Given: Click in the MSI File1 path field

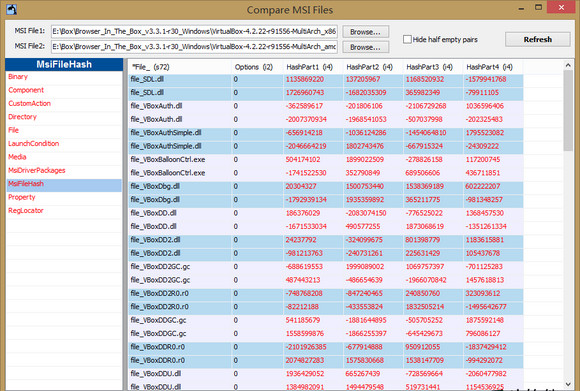Looking at the screenshot, I should pos(195,32).
